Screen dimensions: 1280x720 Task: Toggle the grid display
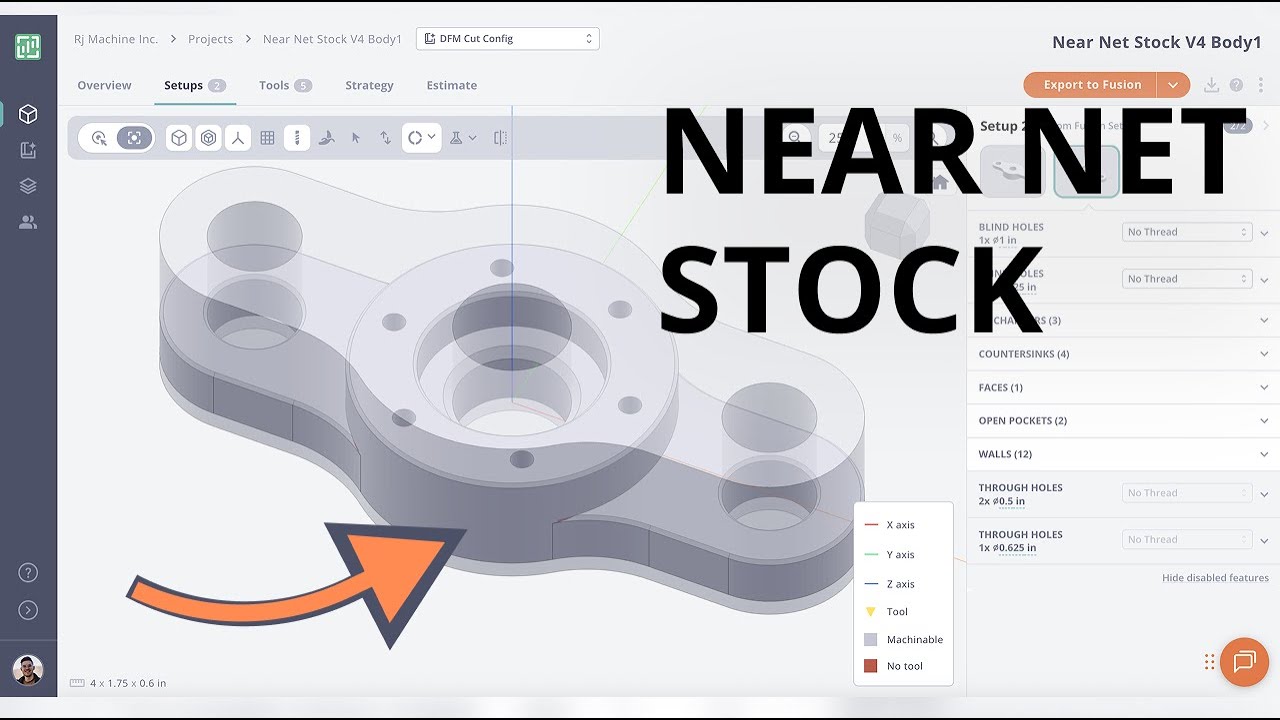[267, 138]
